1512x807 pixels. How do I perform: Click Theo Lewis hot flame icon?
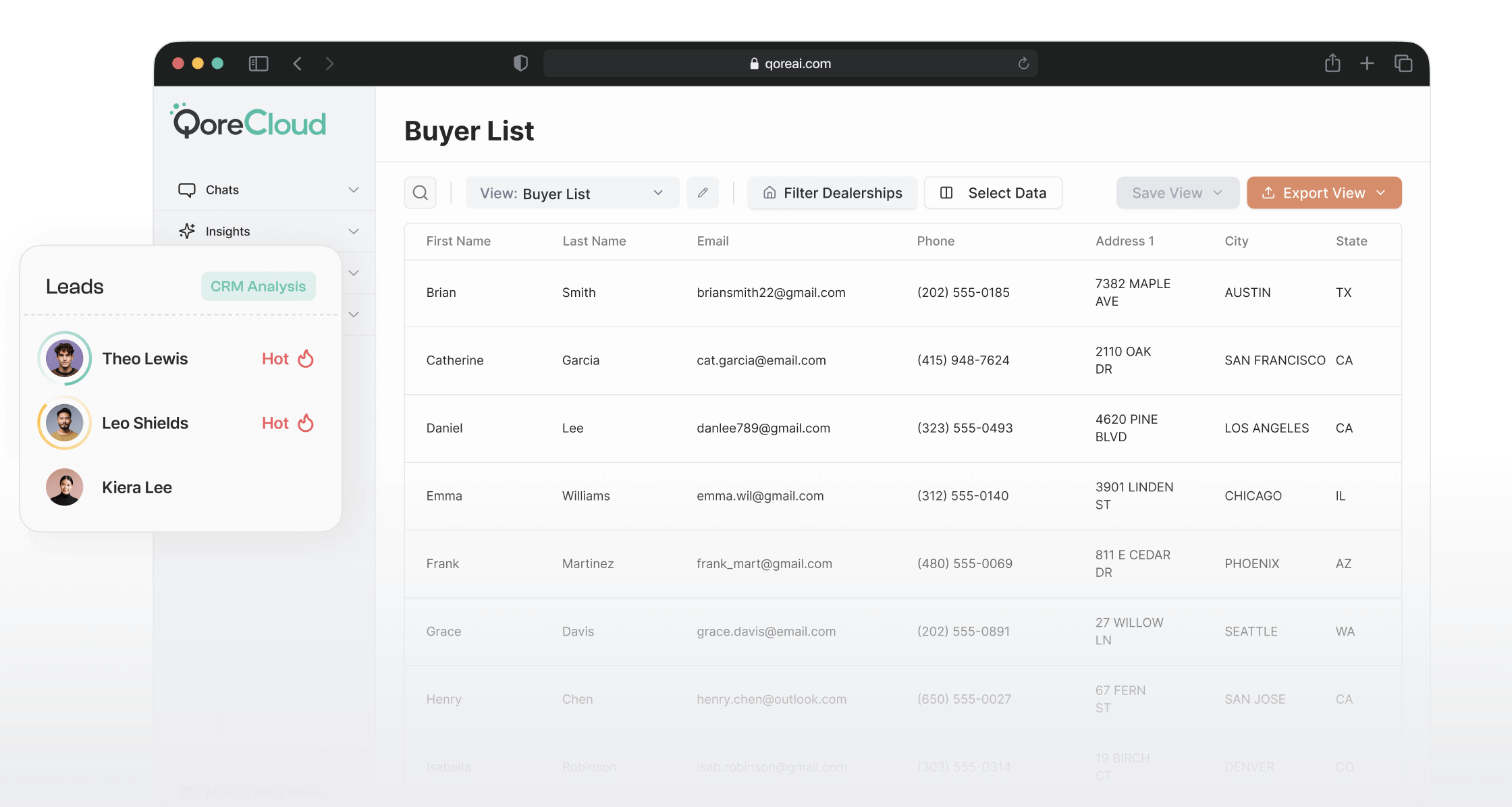(306, 358)
